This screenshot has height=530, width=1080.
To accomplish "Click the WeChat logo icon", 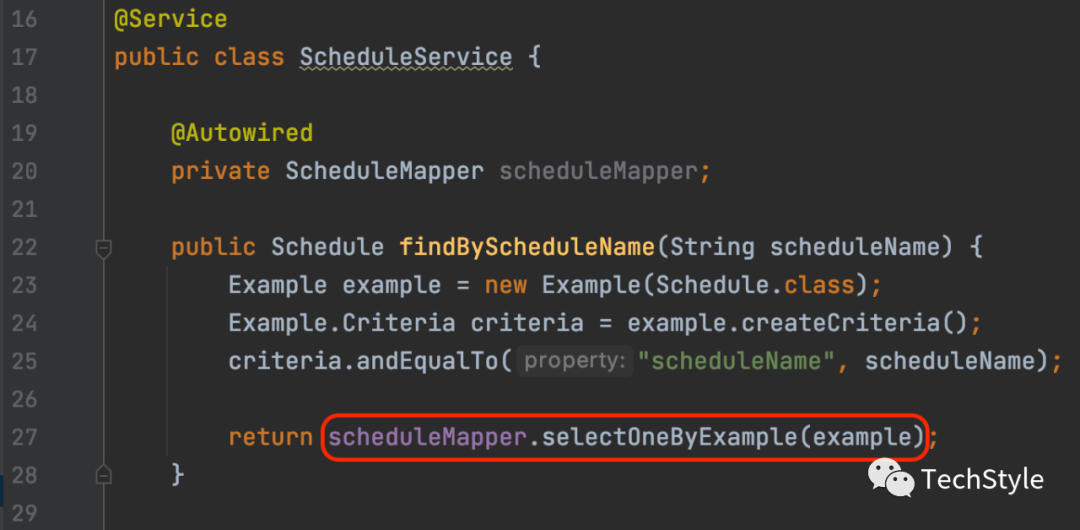I will pyautogui.click(x=890, y=478).
